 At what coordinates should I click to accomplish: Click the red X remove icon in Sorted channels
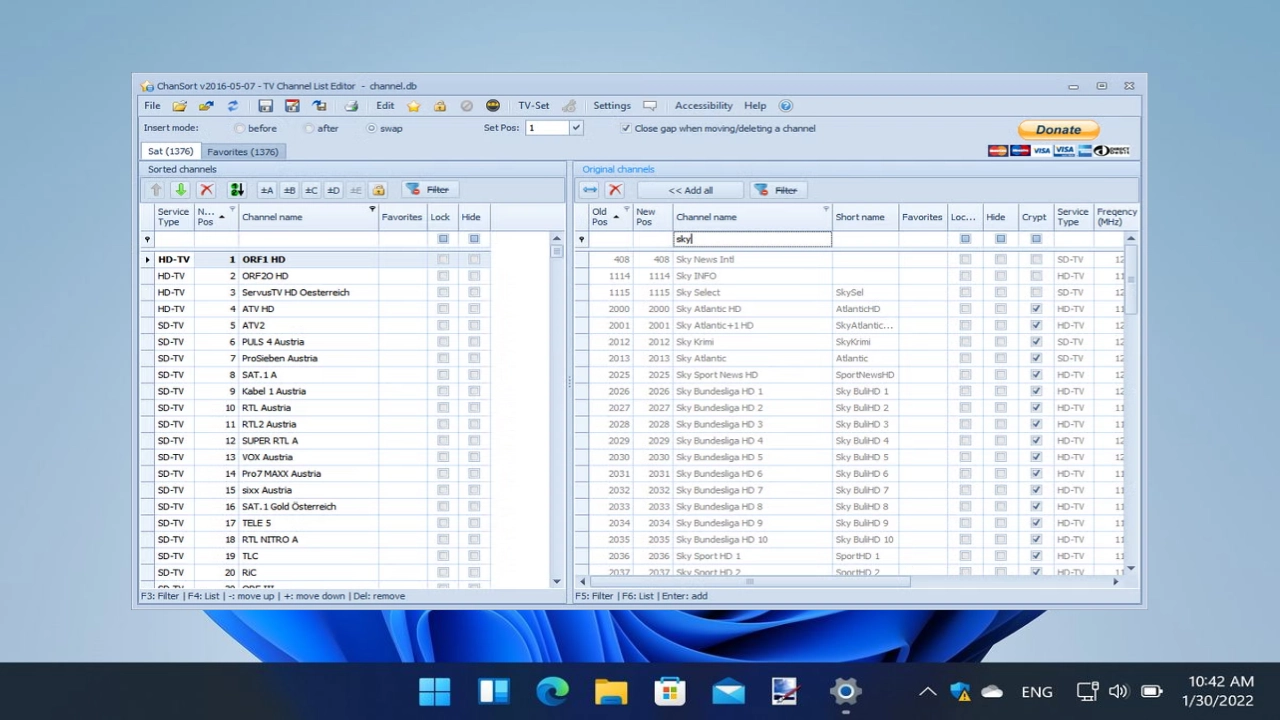point(206,190)
